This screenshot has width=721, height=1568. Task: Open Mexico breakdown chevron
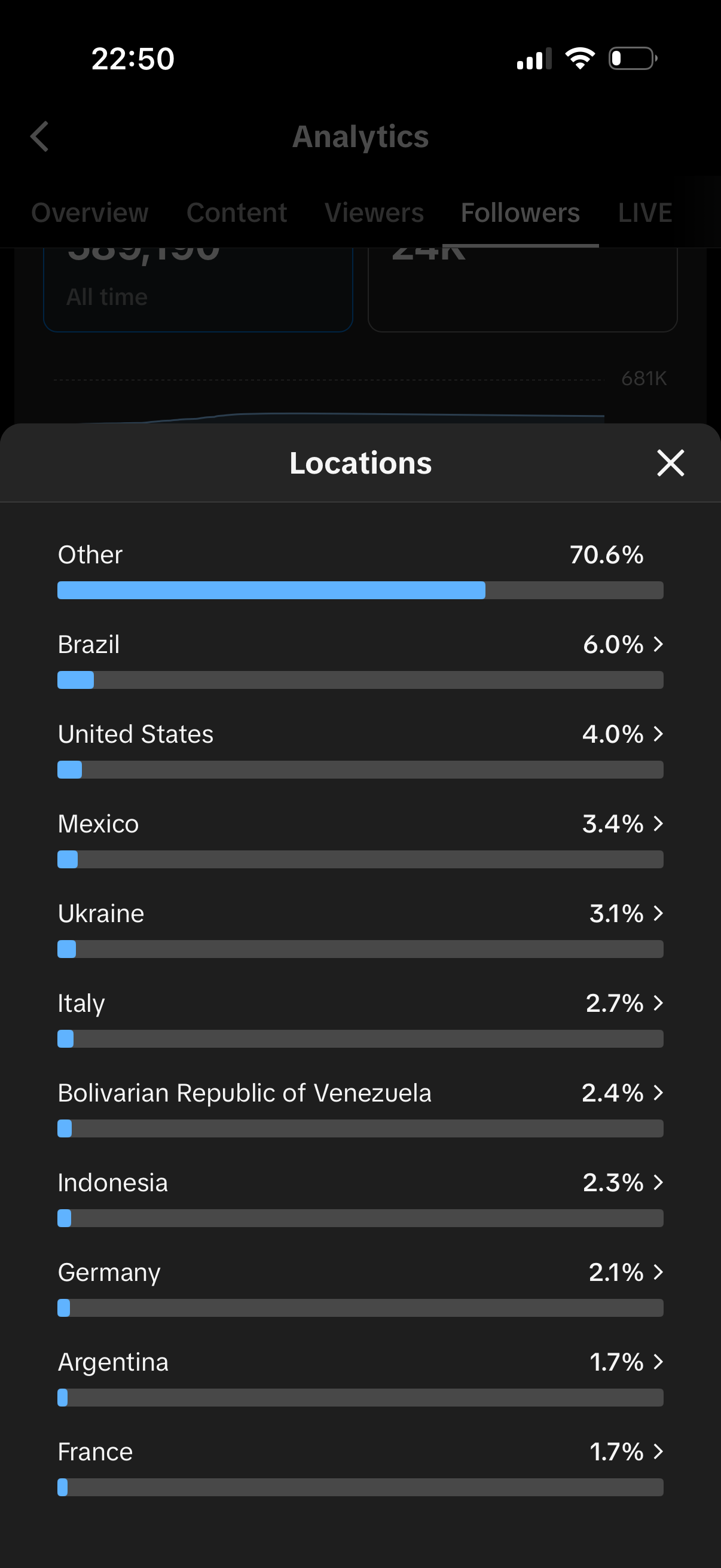[x=658, y=823]
